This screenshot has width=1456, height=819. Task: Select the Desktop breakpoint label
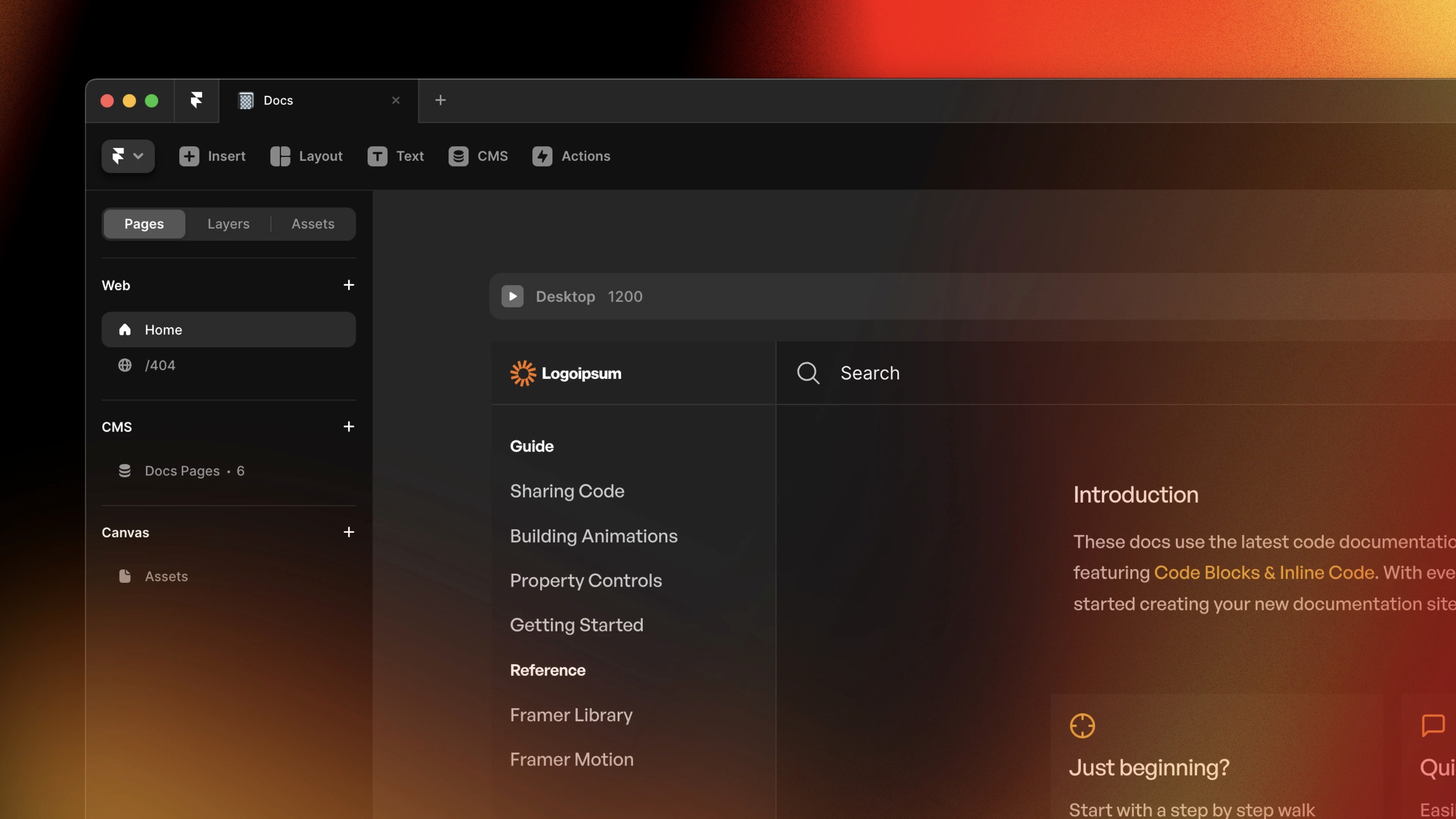(x=565, y=296)
